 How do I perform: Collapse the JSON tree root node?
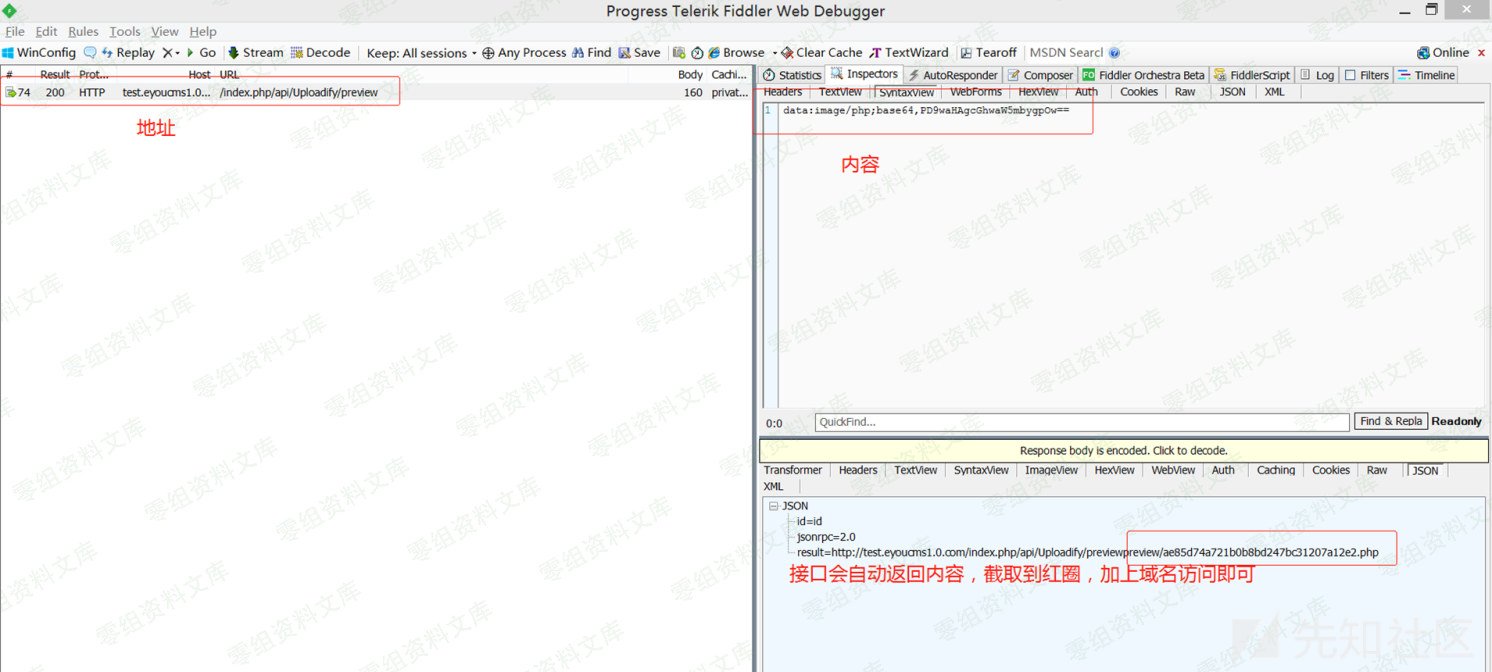[773, 506]
